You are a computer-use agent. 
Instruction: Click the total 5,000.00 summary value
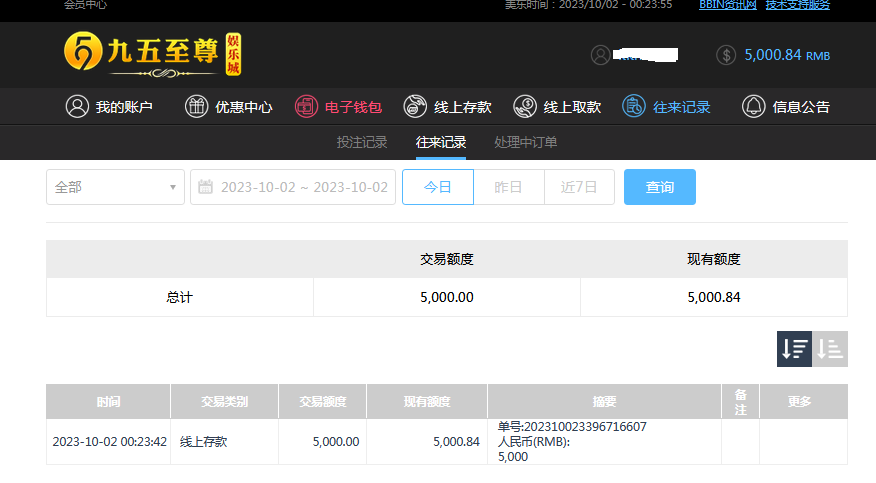click(x=447, y=297)
